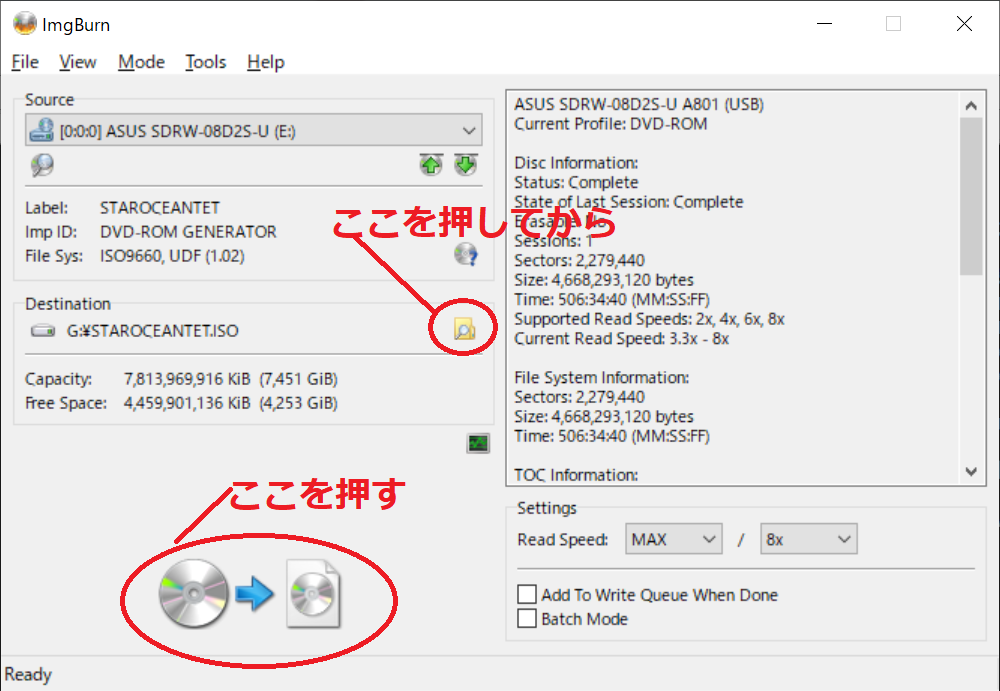This screenshot has width=1000, height=691.
Task: Click the Current Profile: DVD-ROM line
Action: 611,124
